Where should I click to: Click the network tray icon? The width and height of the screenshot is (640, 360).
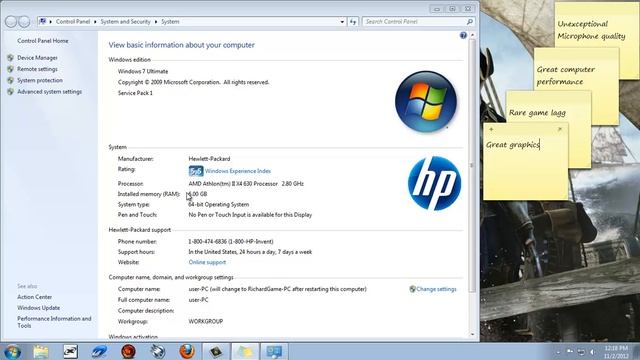tap(581, 352)
